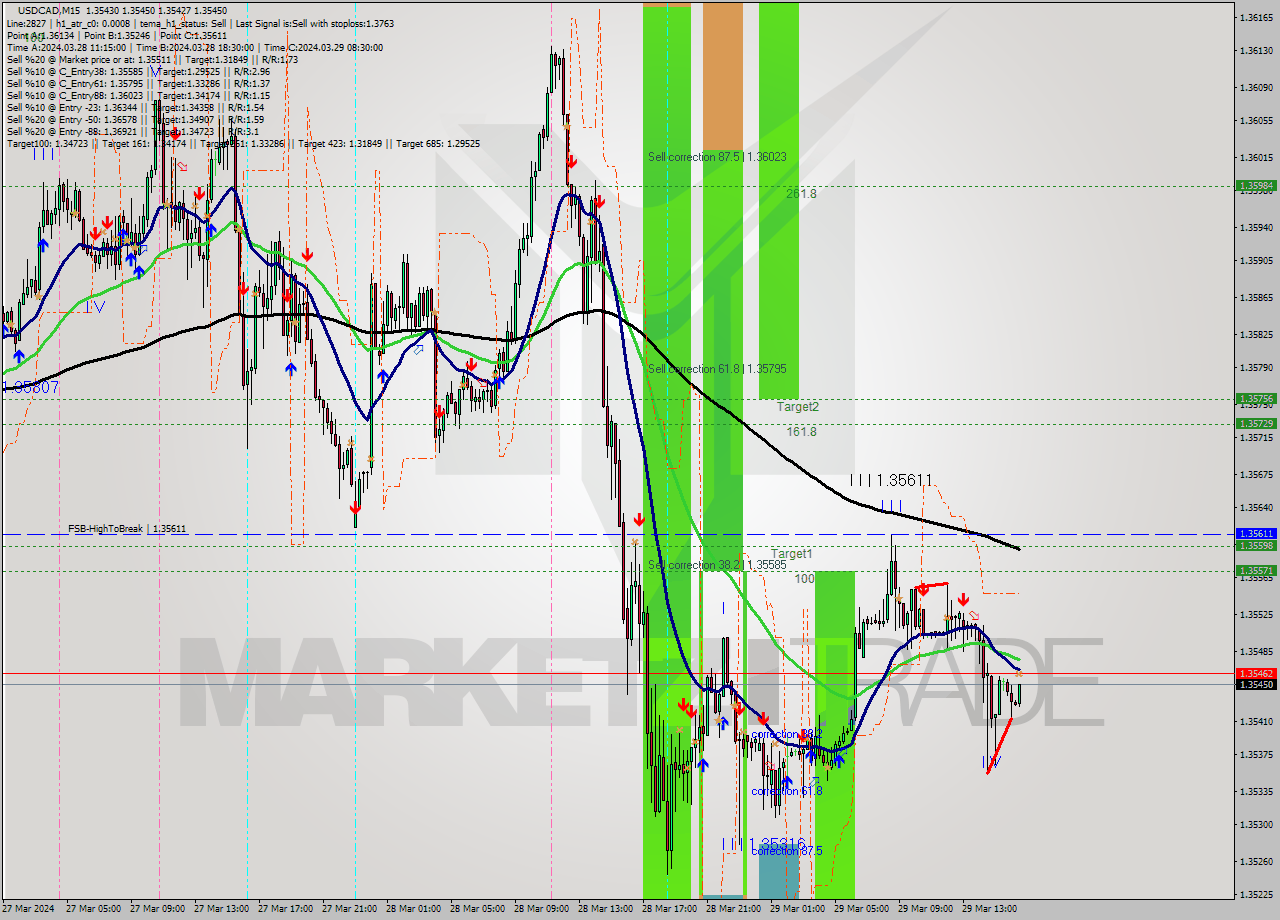Click the 261.8 Fibonacci level label

[801, 194]
